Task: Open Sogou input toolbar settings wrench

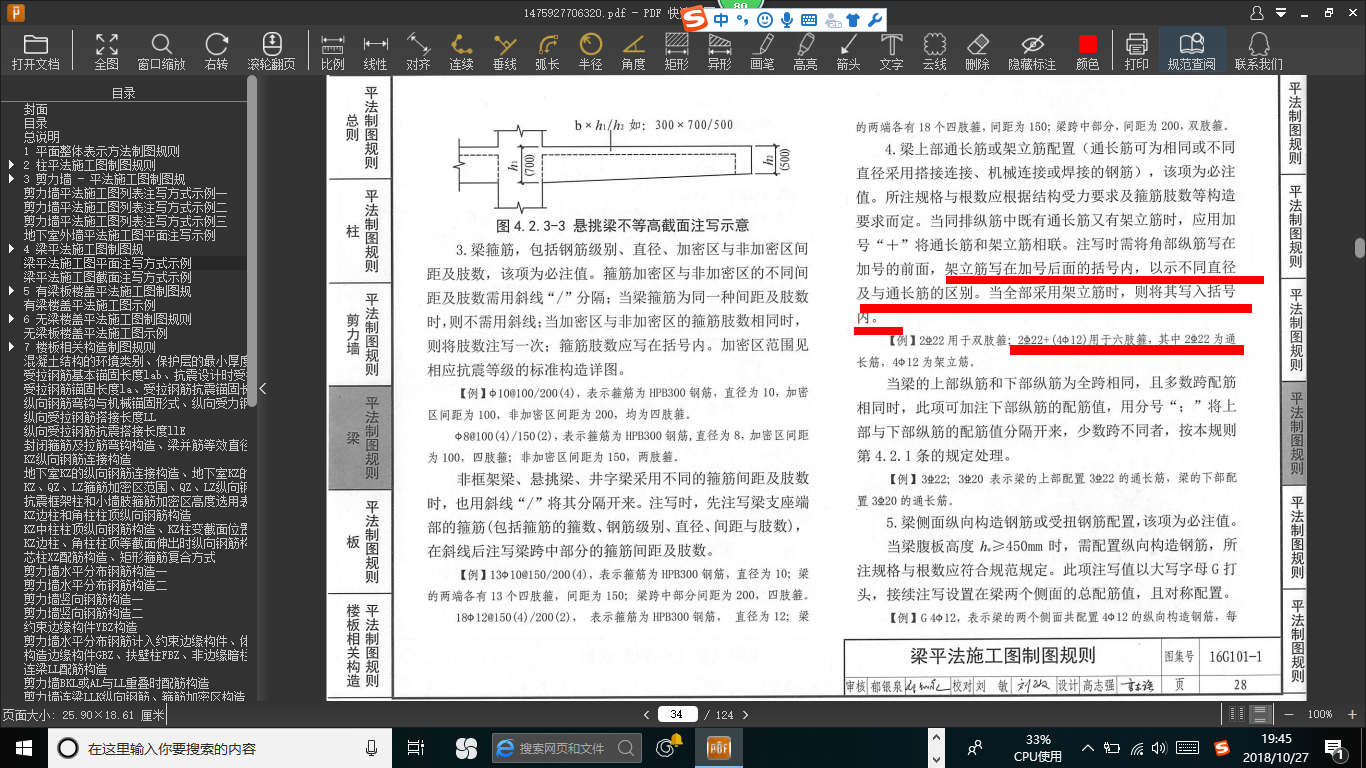Action: coord(874,19)
